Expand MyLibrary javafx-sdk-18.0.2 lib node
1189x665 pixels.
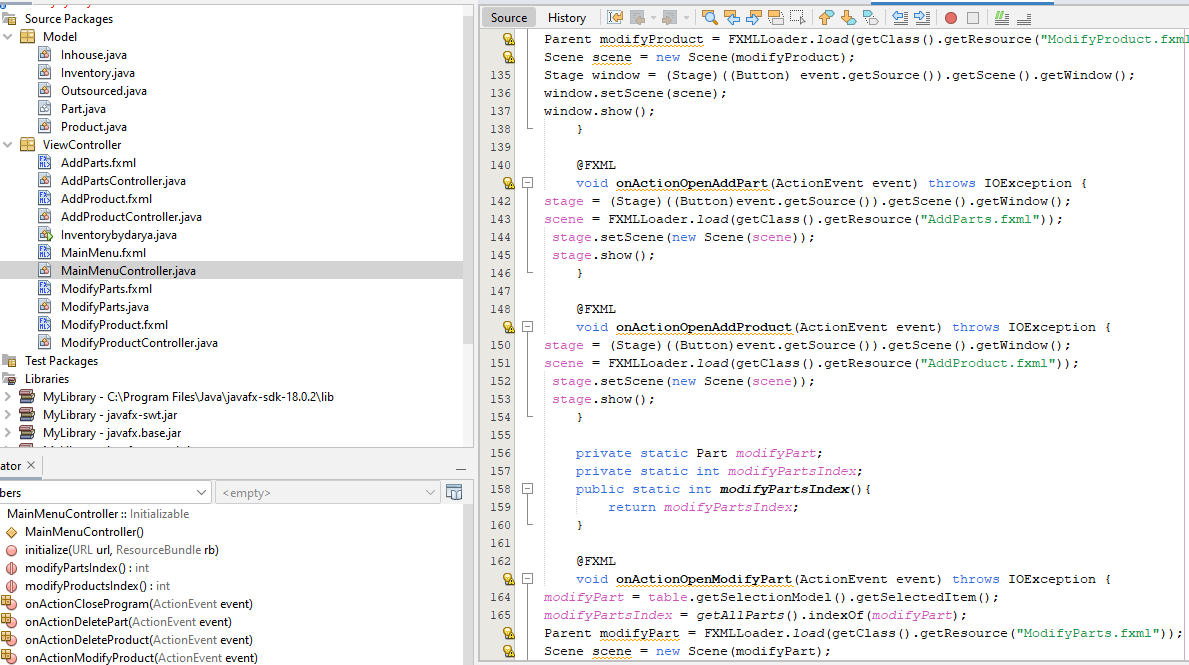tap(8, 397)
